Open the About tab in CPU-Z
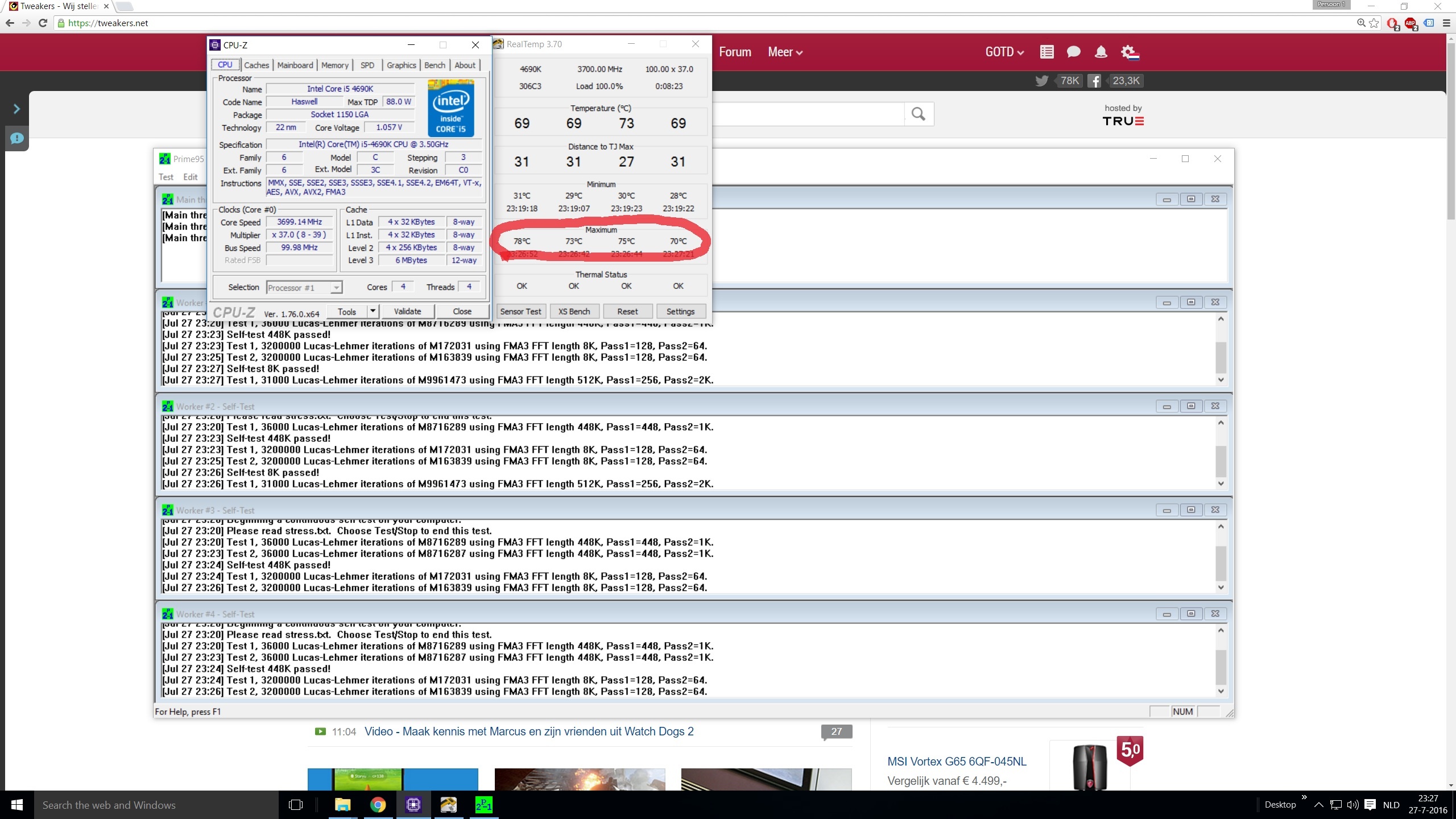The image size is (1456, 819). [465, 65]
